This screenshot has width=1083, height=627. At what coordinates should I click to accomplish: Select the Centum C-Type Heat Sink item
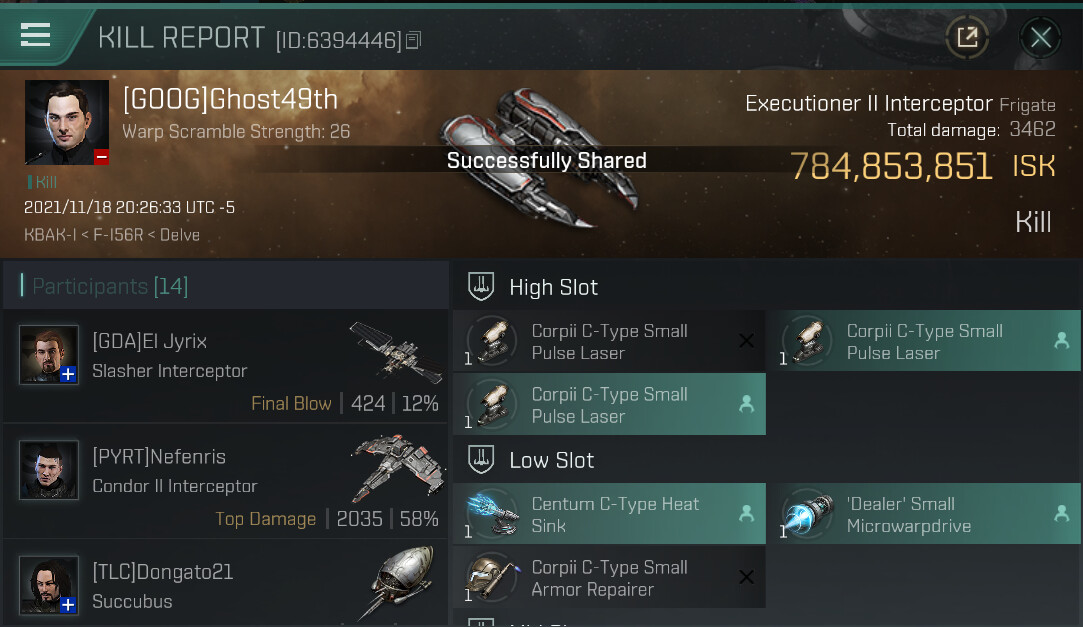(609, 514)
